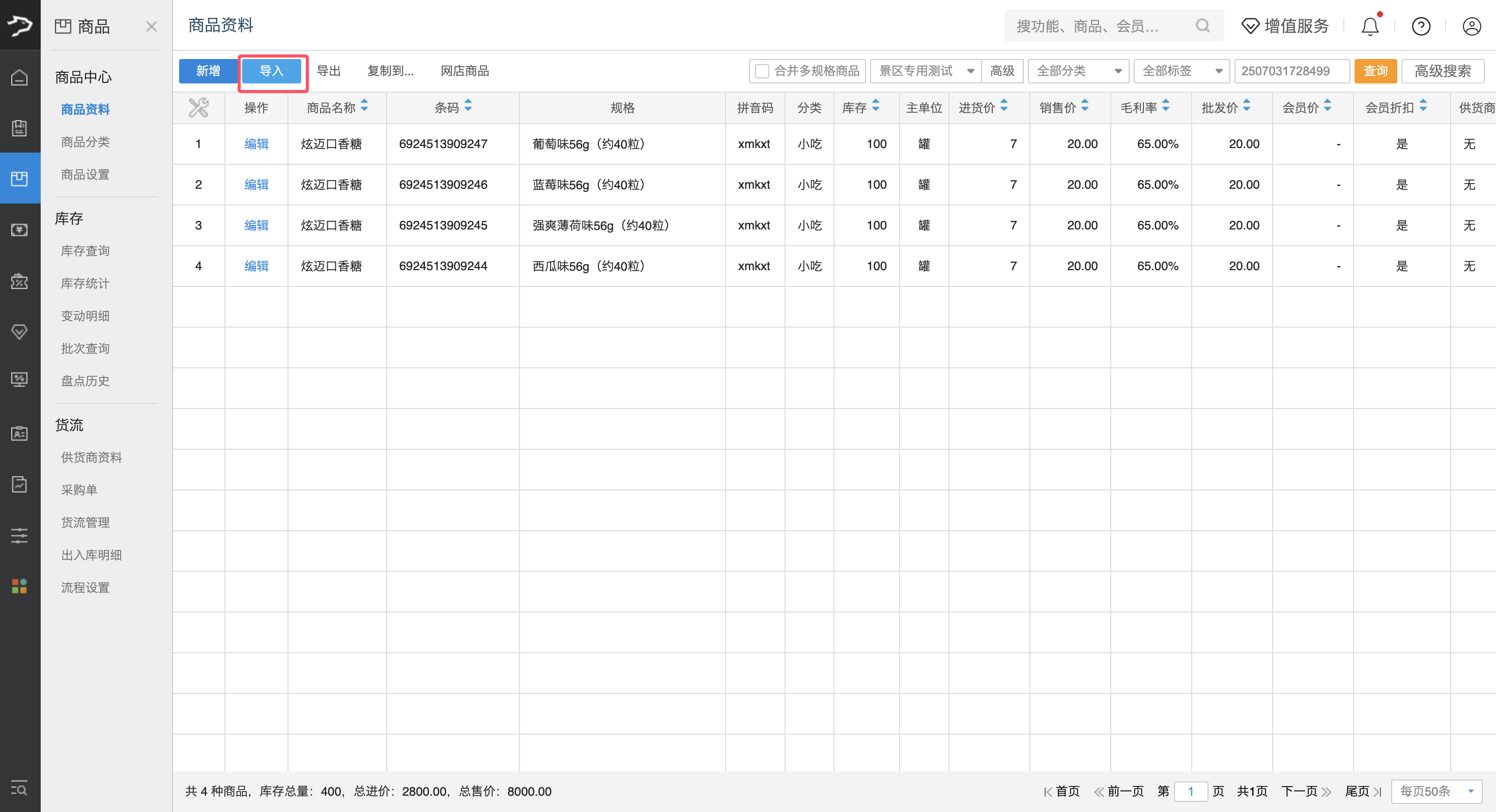Image resolution: width=1496 pixels, height=812 pixels.
Task: Sort by 批发价 column arrows
Action: tap(1246, 106)
